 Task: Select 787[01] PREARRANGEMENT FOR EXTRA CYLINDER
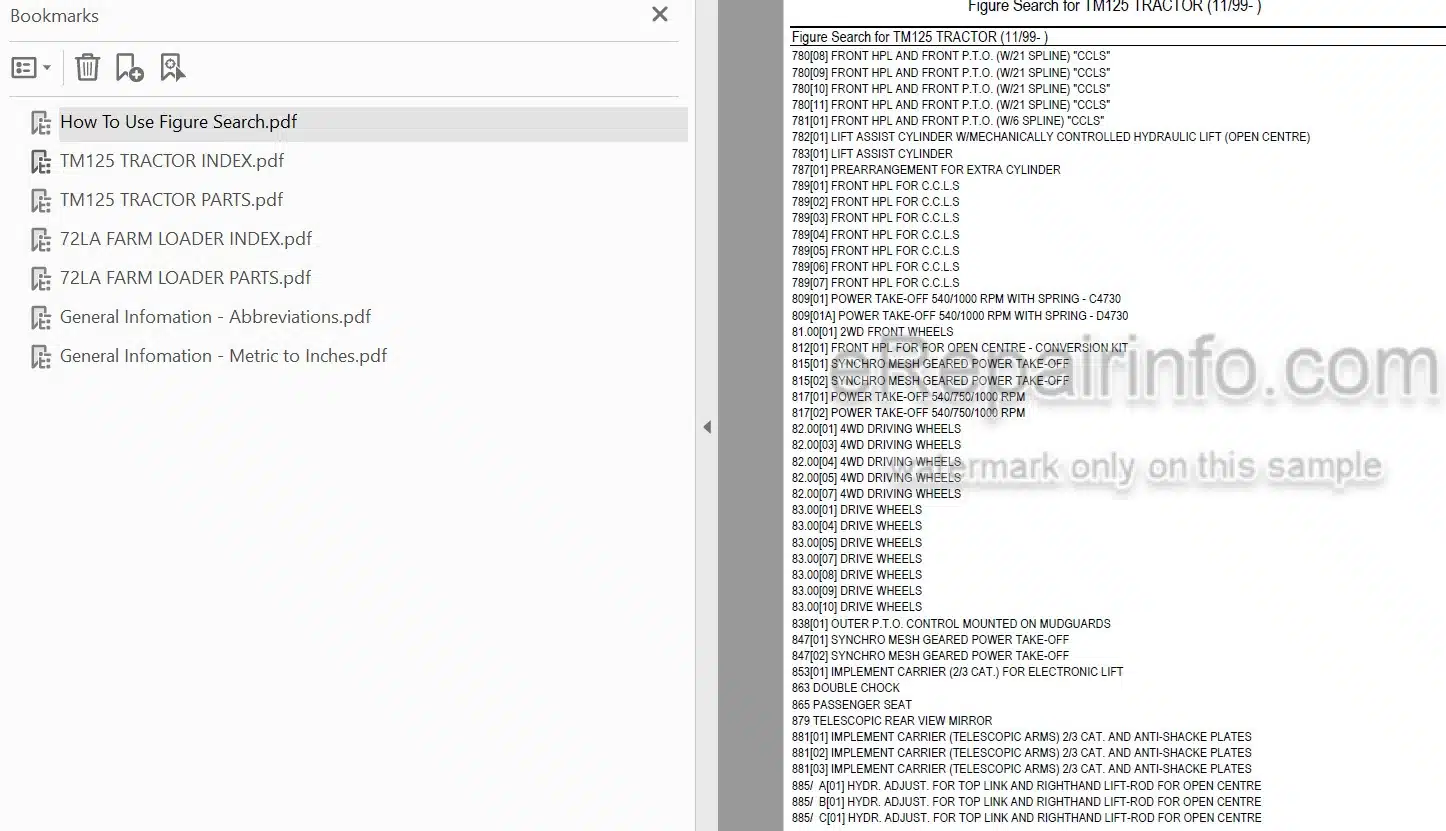click(926, 170)
